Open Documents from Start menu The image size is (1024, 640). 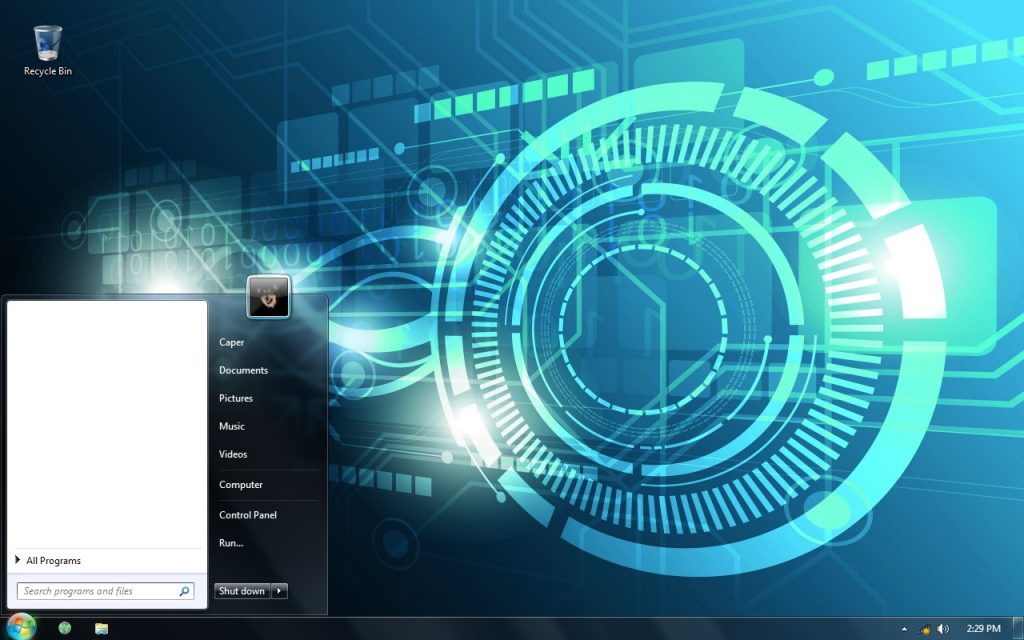pyautogui.click(x=243, y=370)
